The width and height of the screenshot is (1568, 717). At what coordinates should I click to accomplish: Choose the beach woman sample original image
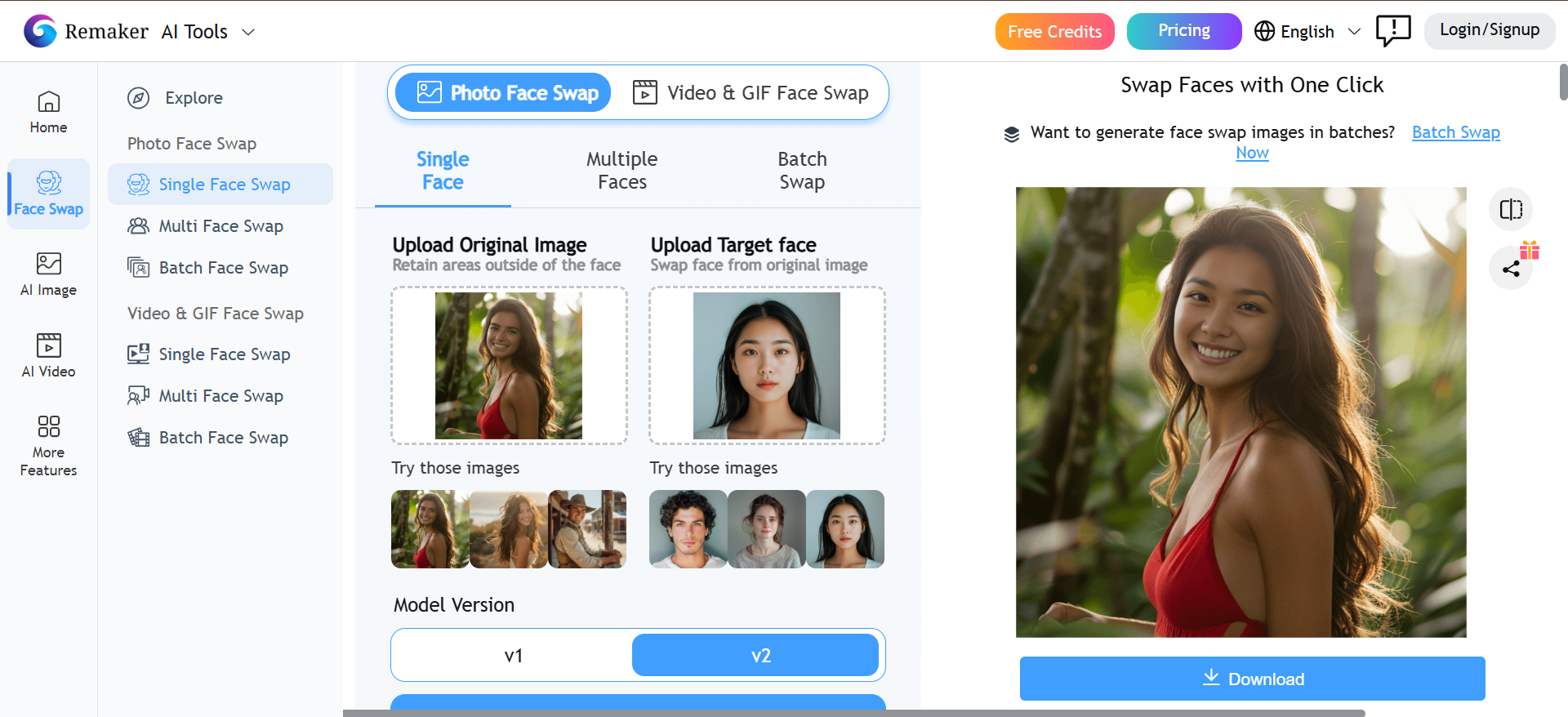(x=509, y=529)
